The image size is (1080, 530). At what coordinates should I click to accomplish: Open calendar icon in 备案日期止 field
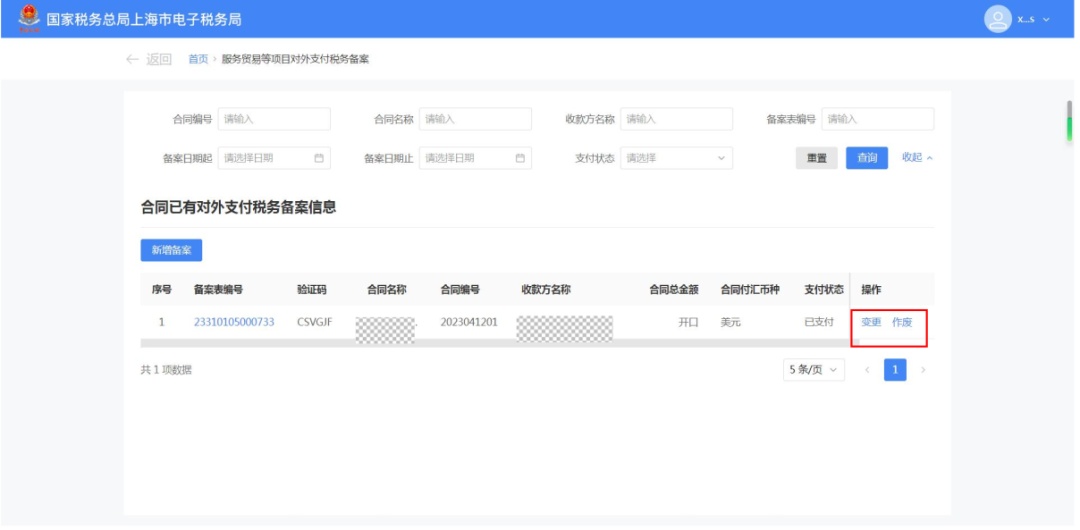point(520,158)
